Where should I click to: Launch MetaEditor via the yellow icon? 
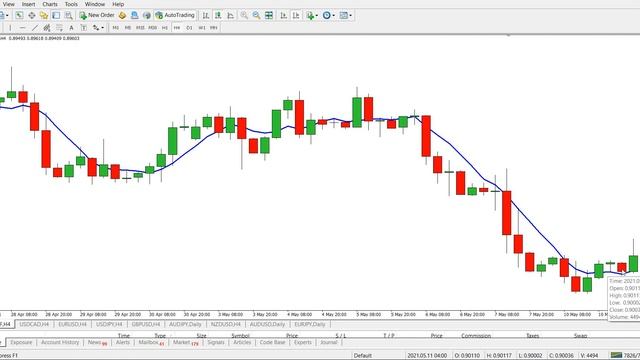pyautogui.click(x=122, y=16)
